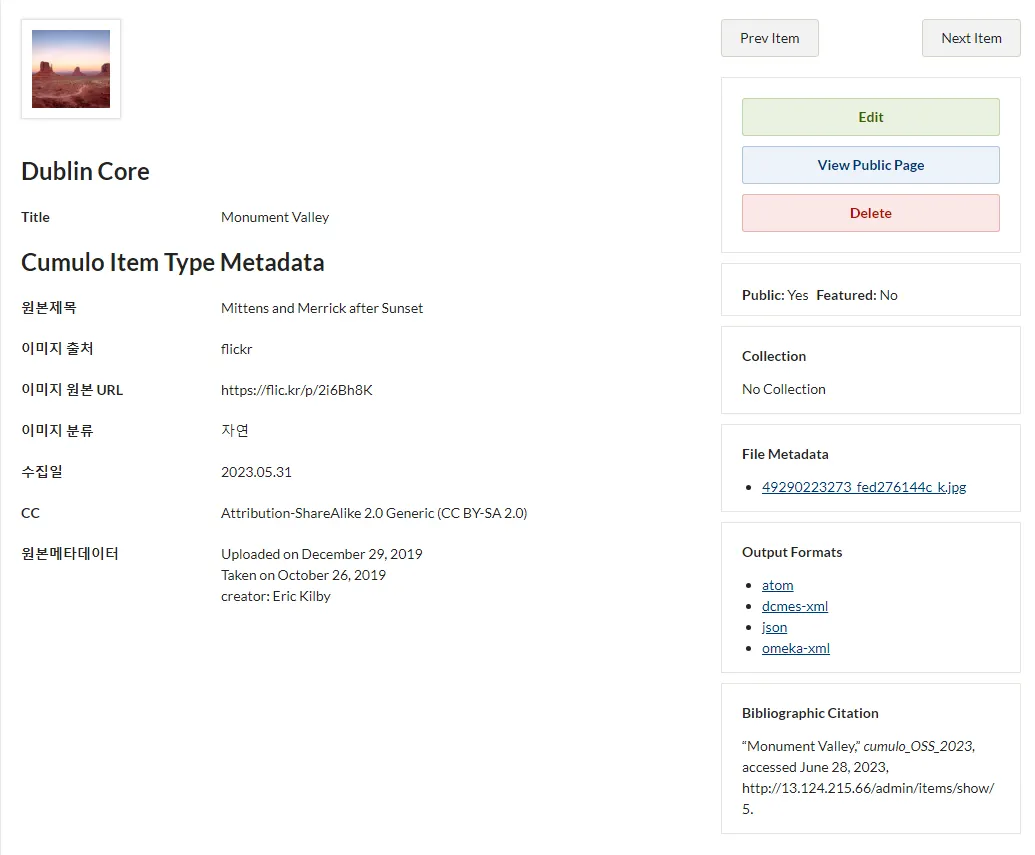Open the dcmes-xml output format
The height and width of the screenshot is (855, 1035).
pos(794,606)
